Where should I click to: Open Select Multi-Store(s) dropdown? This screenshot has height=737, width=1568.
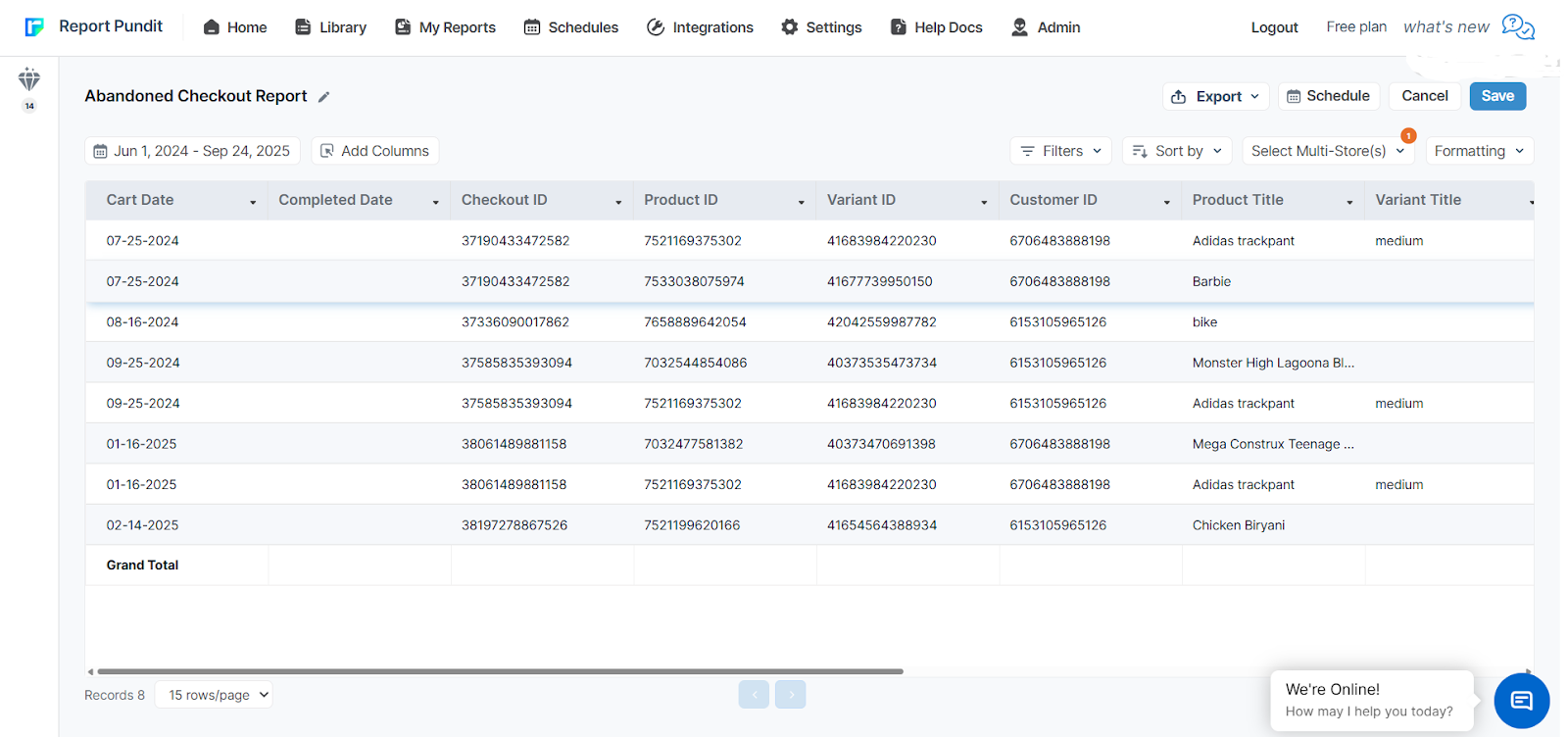click(x=1328, y=151)
